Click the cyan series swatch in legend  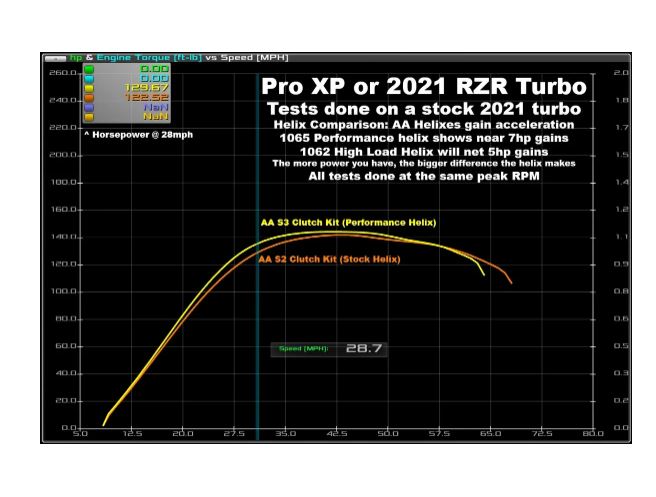(x=90, y=80)
